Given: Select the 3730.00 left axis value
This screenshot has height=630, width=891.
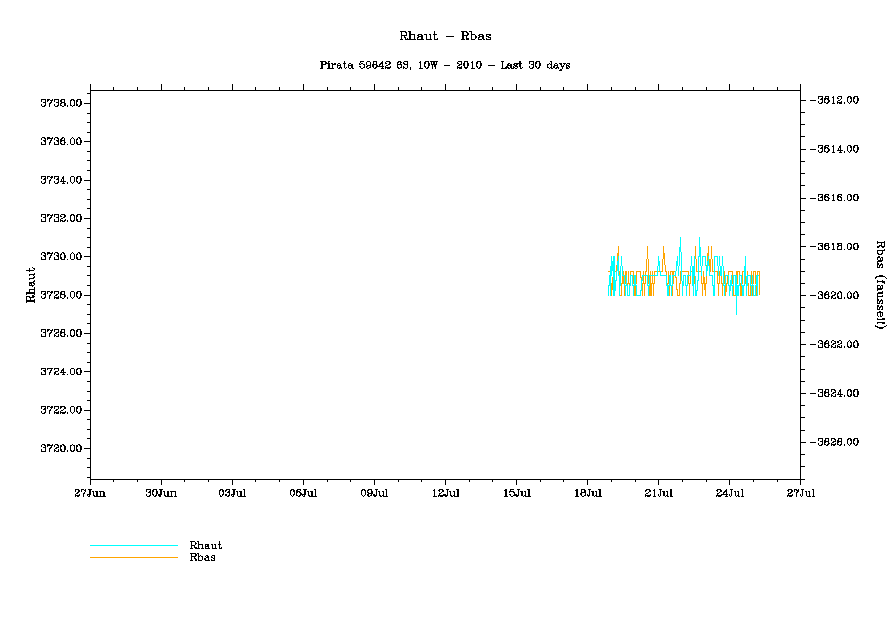Looking at the screenshot, I should 60,257.
